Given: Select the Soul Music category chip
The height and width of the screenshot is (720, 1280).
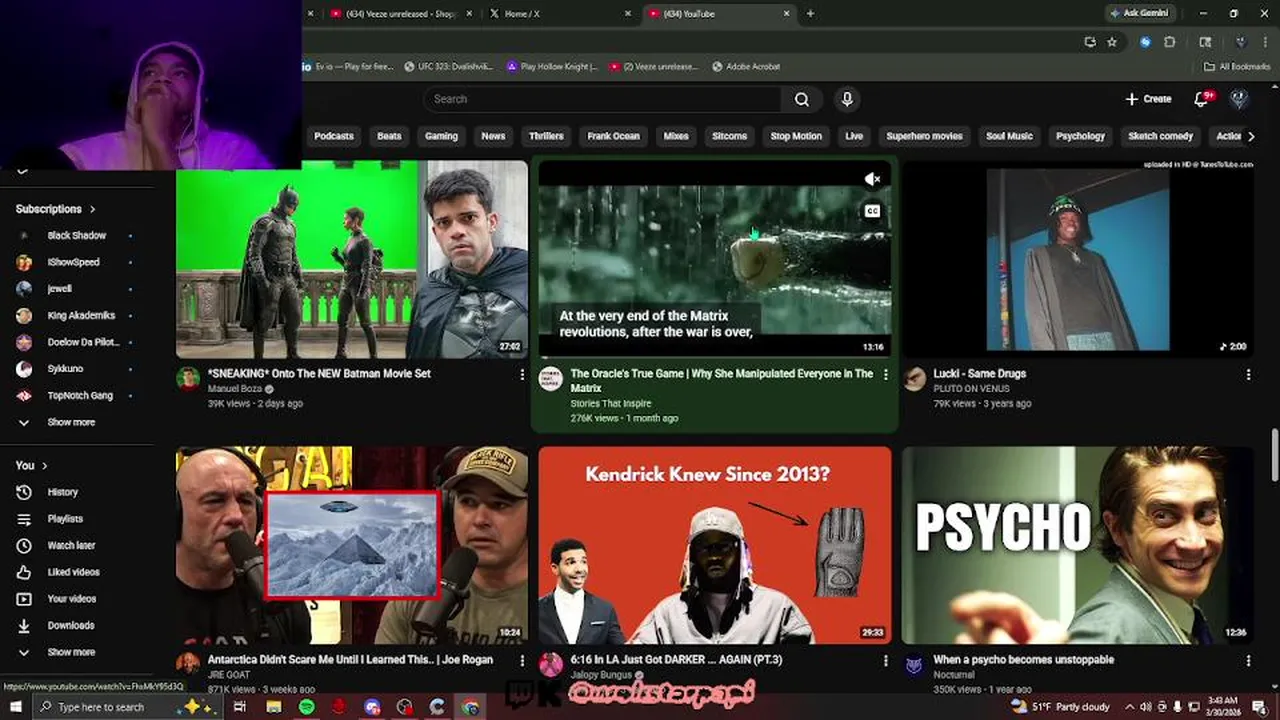Looking at the screenshot, I should (x=1009, y=136).
